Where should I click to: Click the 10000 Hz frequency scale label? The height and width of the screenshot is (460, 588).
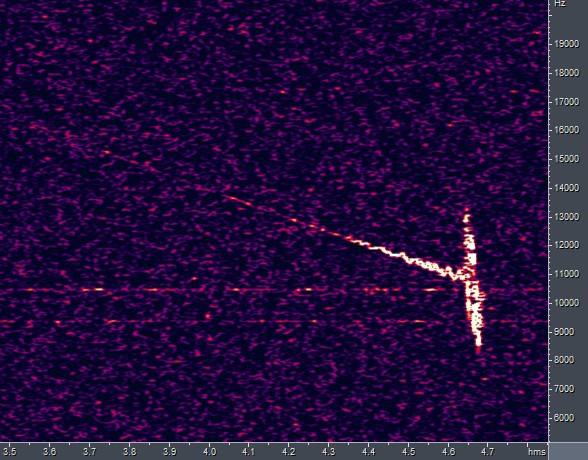tap(567, 303)
